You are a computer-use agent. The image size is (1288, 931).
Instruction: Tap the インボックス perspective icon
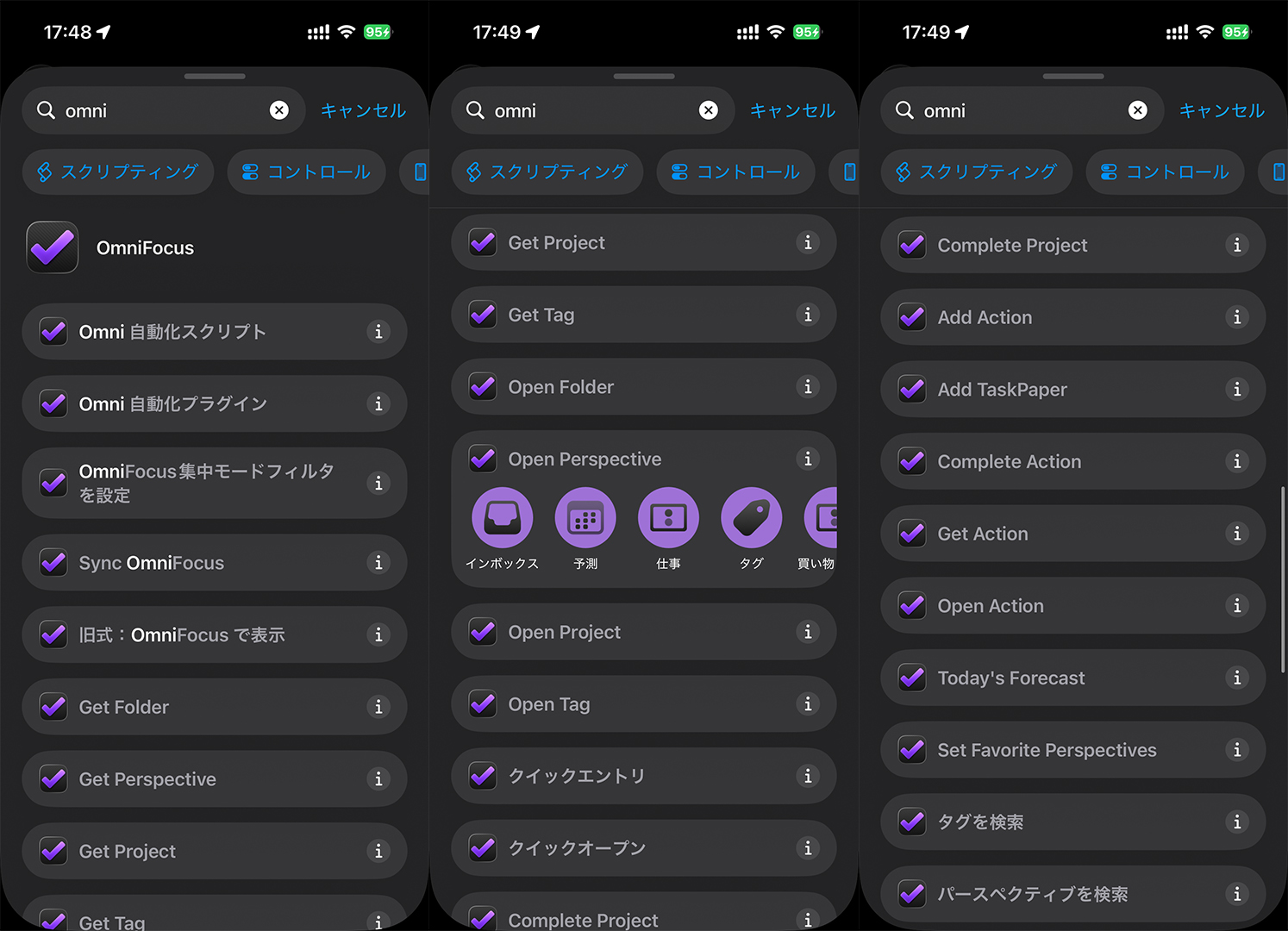tap(502, 517)
